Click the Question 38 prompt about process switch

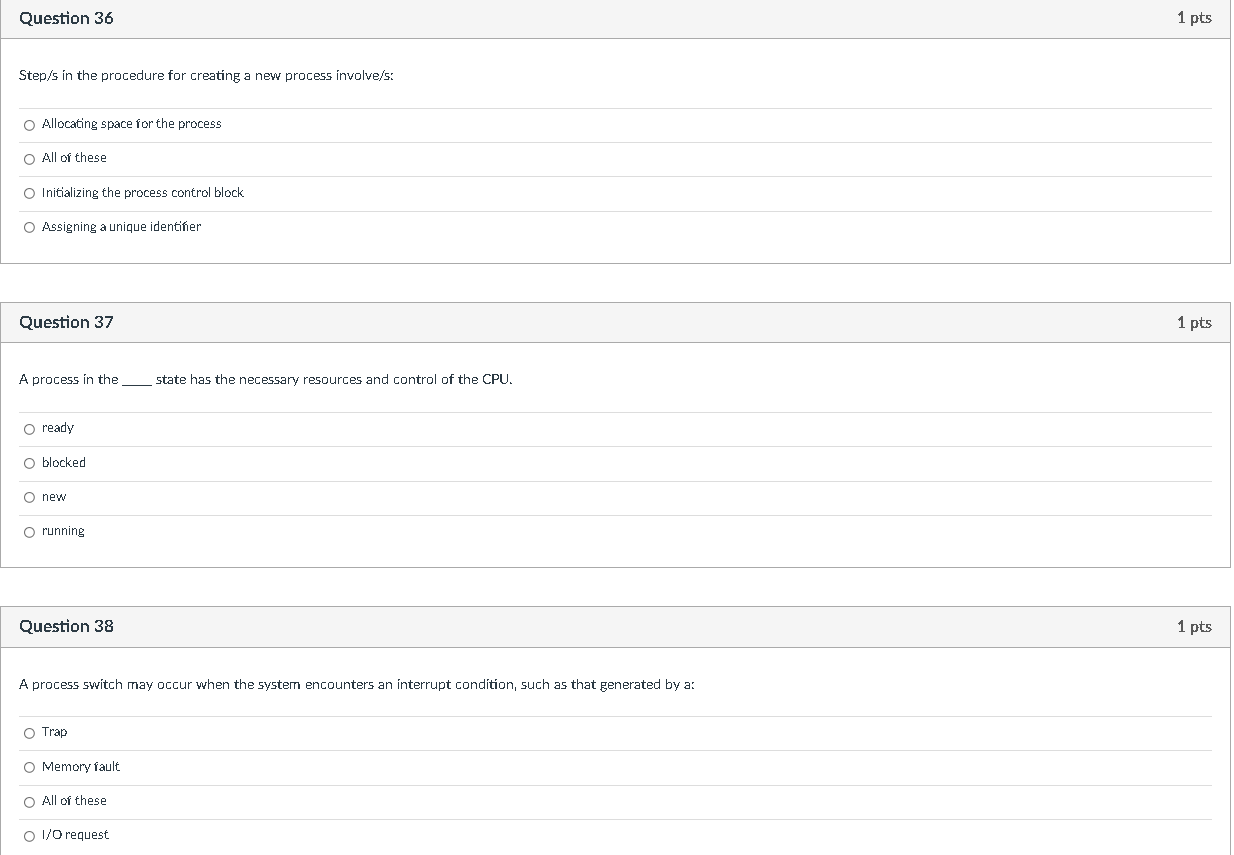pyautogui.click(x=357, y=684)
